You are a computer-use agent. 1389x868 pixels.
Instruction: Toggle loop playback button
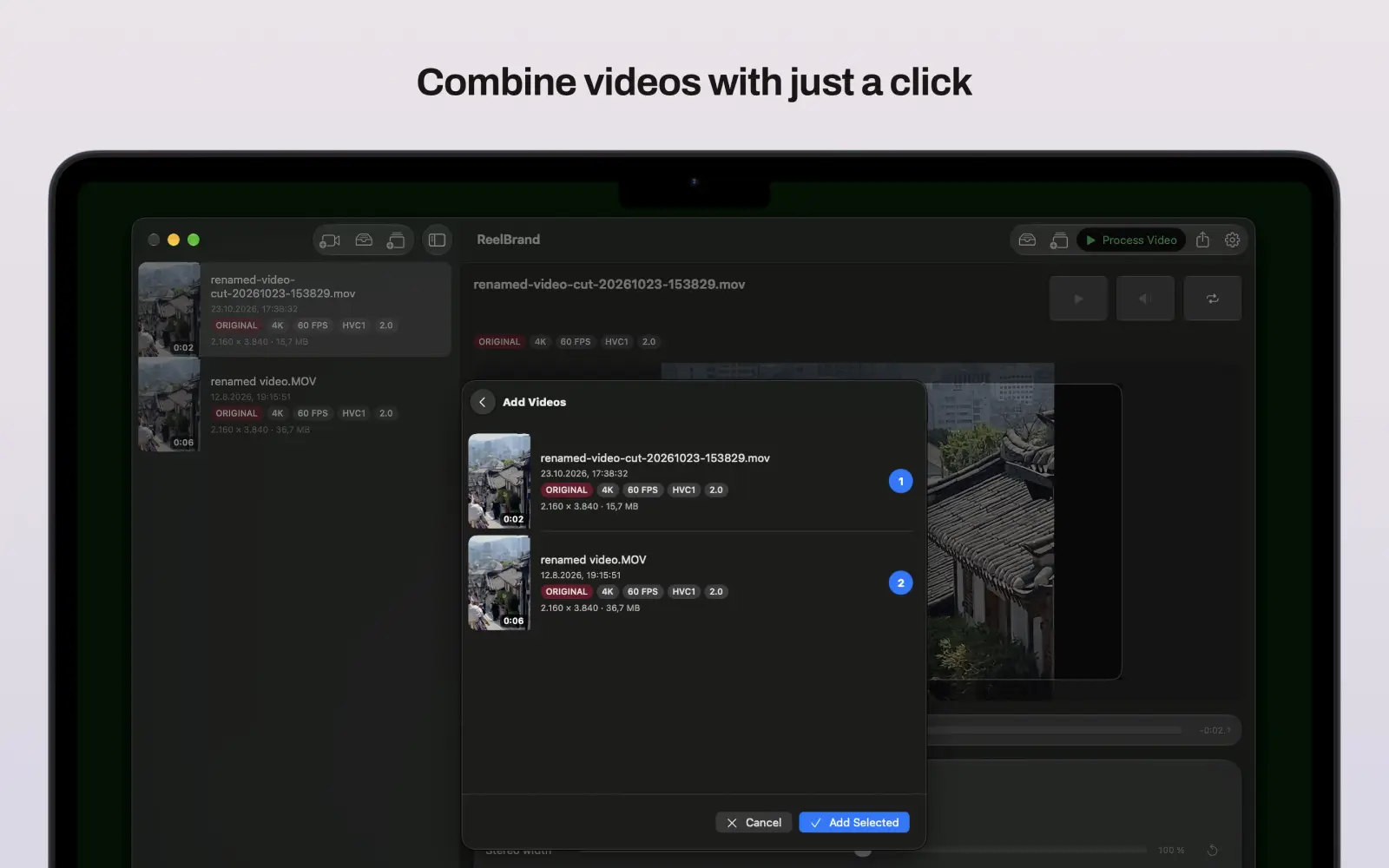(x=1213, y=299)
